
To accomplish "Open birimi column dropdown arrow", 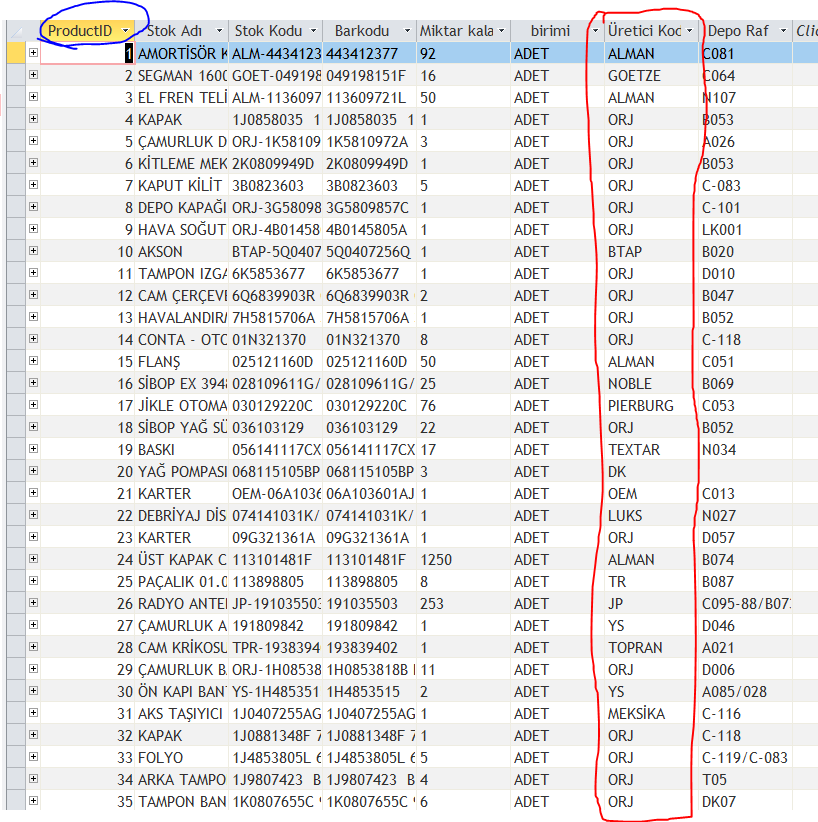I will (x=595, y=31).
